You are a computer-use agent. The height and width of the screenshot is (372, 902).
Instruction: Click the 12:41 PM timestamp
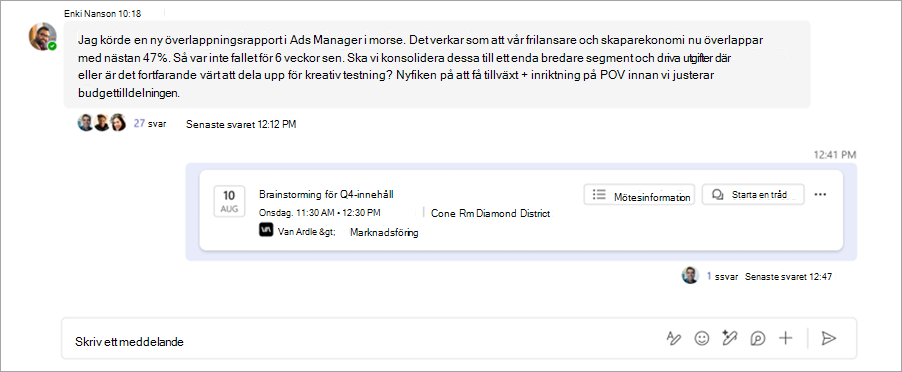coord(834,155)
